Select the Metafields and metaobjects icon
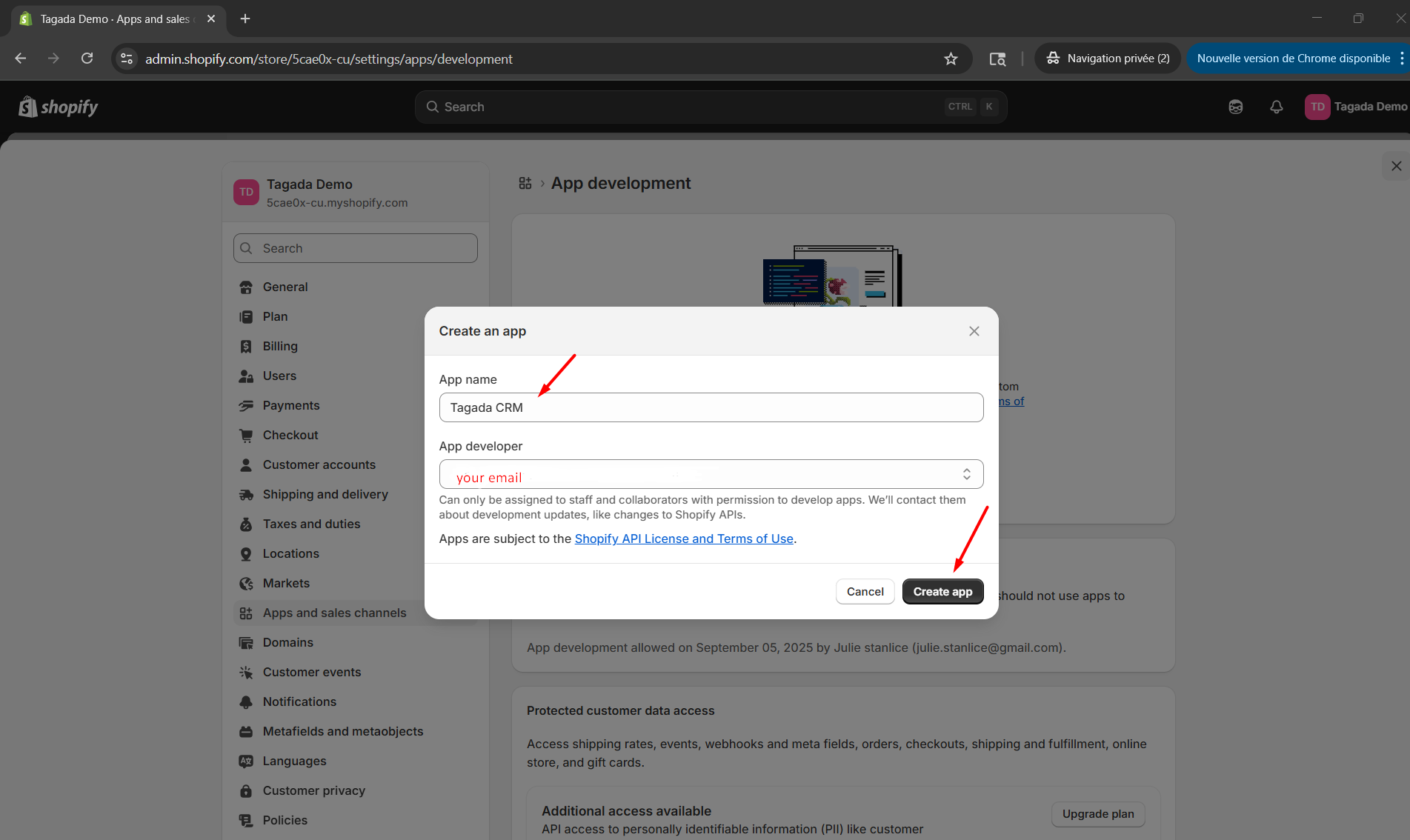Screen dimensions: 1410x840 pos(246,732)
